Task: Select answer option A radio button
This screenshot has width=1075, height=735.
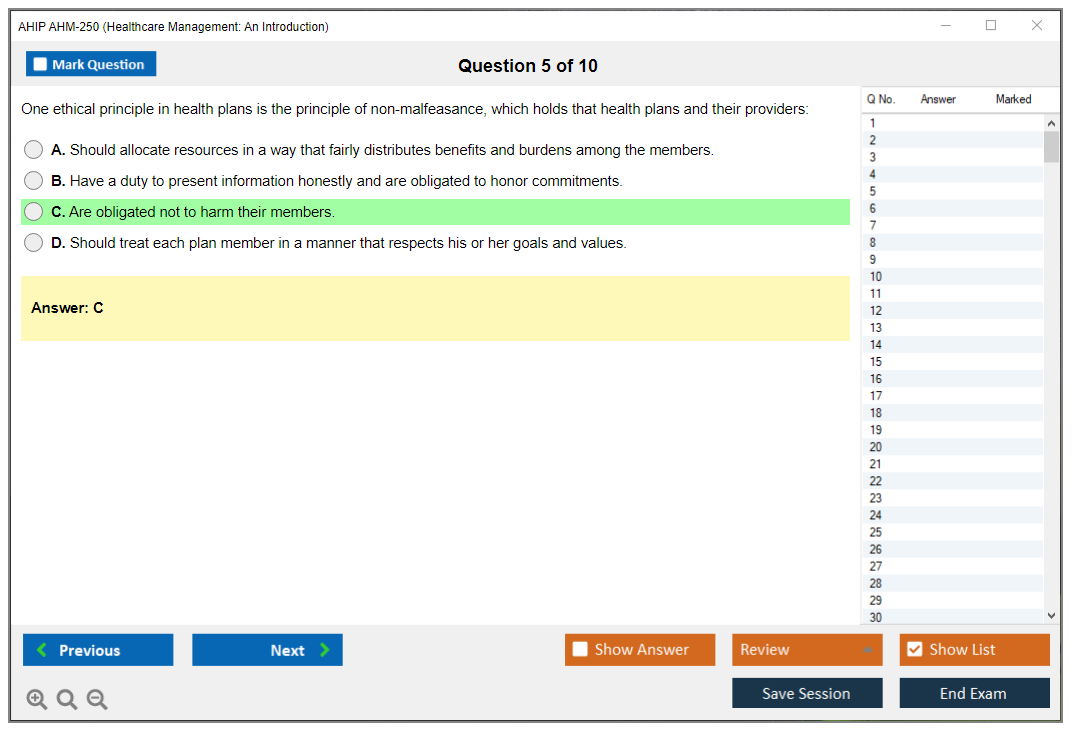Action: 34,150
